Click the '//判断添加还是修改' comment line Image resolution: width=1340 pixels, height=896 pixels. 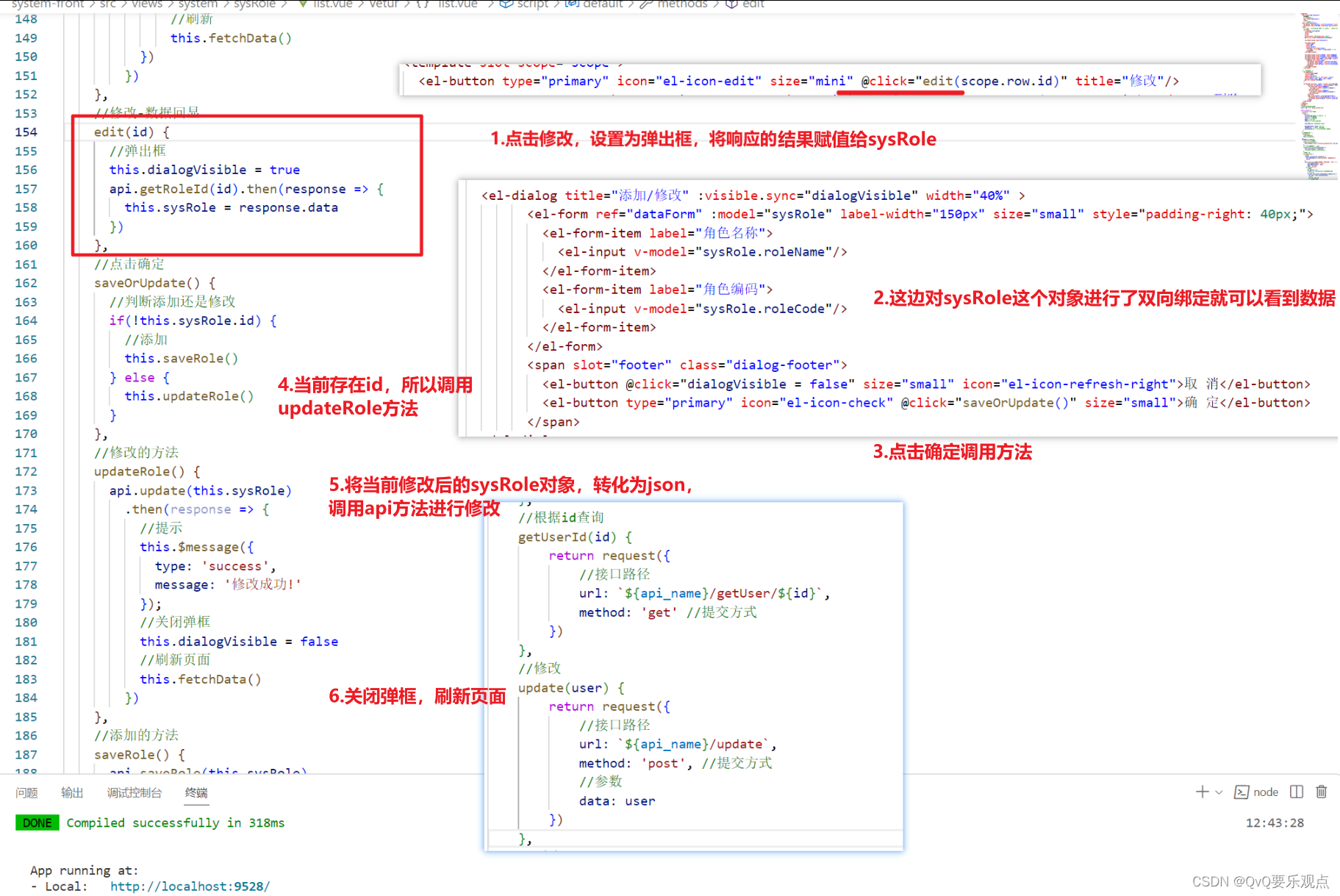173,301
